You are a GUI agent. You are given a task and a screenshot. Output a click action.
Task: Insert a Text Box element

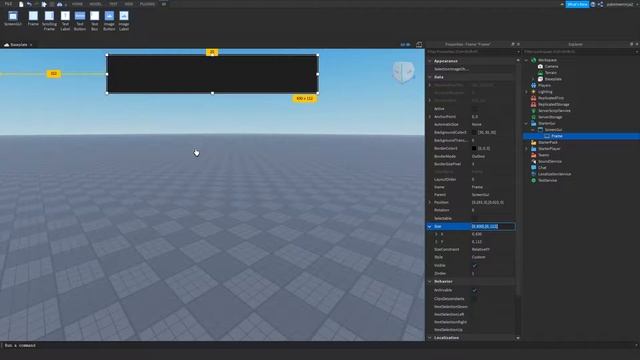(94, 20)
